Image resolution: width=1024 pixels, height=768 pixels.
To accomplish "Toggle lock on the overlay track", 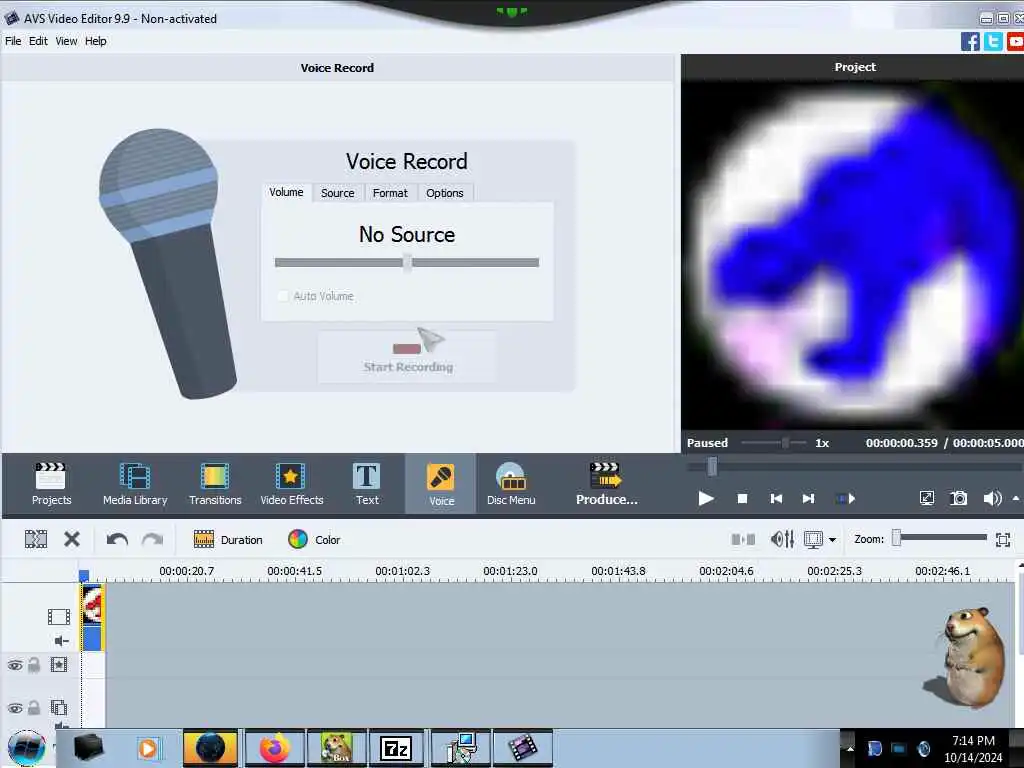I will tap(34, 707).
